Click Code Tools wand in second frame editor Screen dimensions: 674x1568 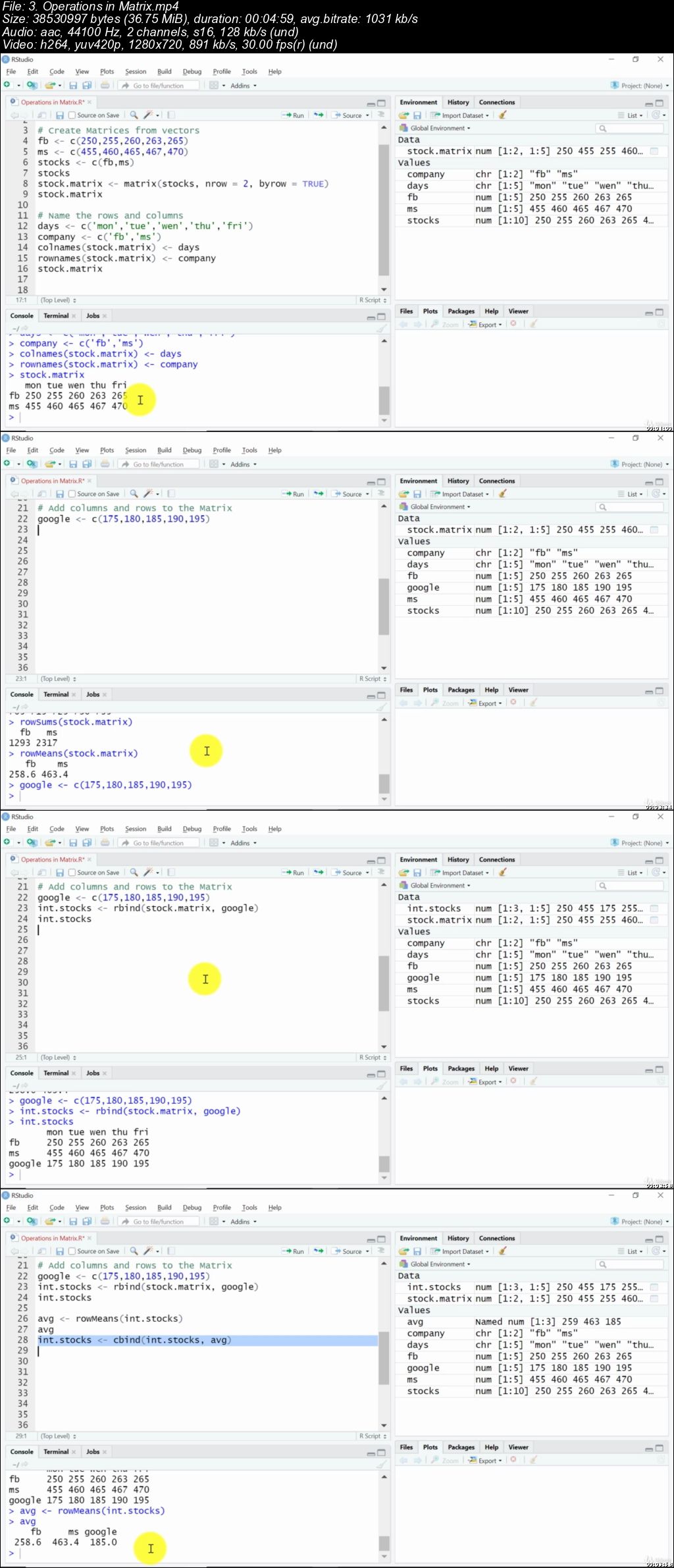(x=149, y=493)
